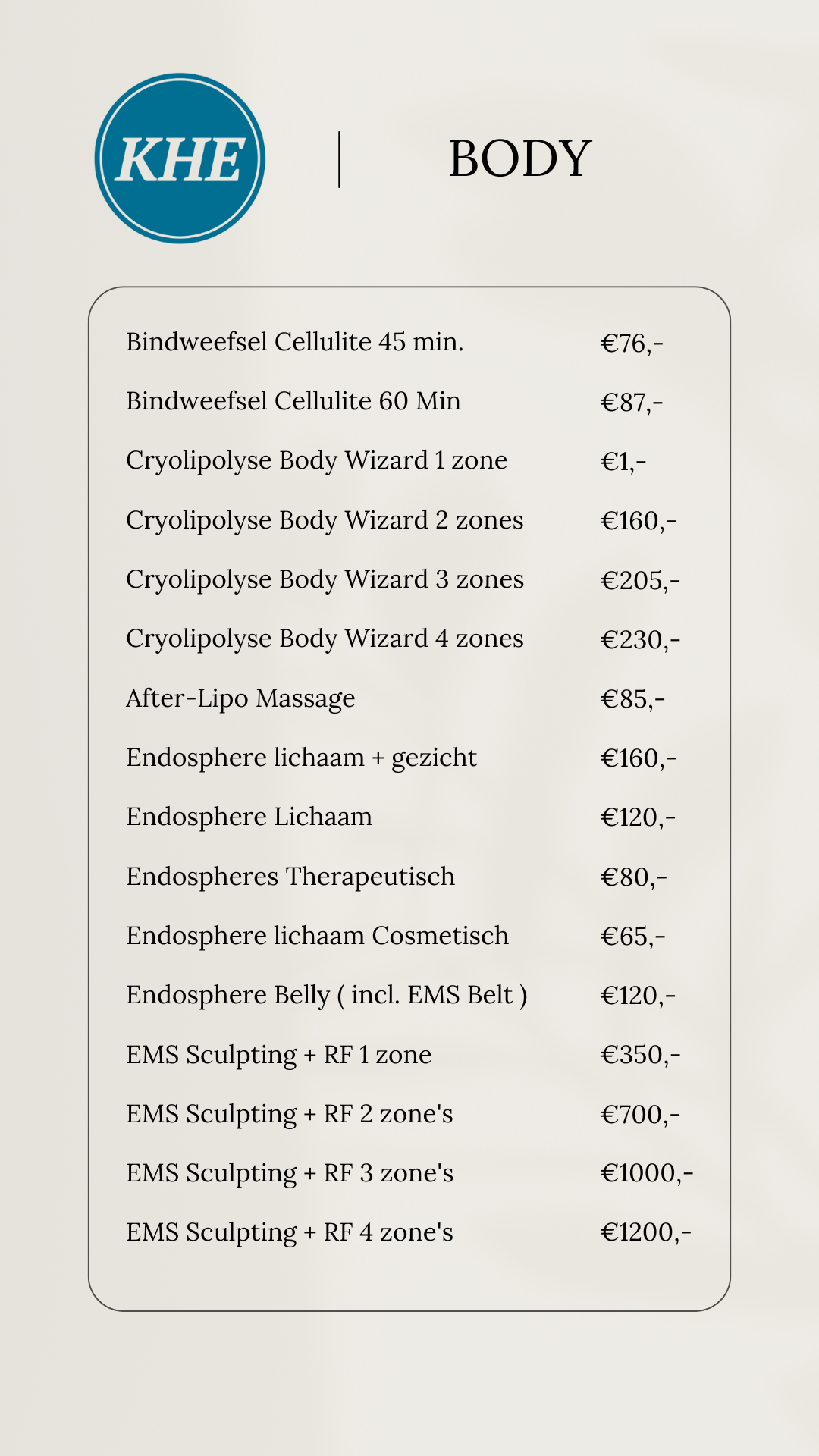Select Endosphere lichaam + gezicht
This screenshot has height=1456, width=819.
[x=301, y=758]
